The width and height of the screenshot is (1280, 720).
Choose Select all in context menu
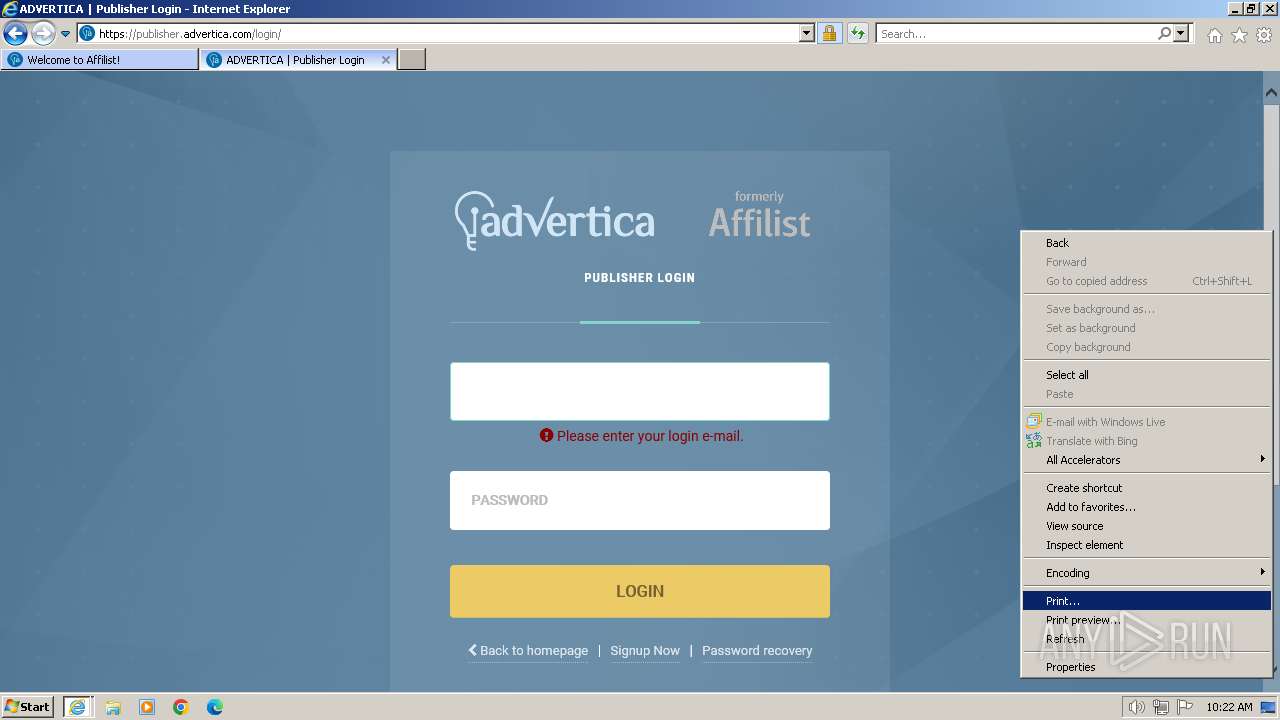point(1146,375)
